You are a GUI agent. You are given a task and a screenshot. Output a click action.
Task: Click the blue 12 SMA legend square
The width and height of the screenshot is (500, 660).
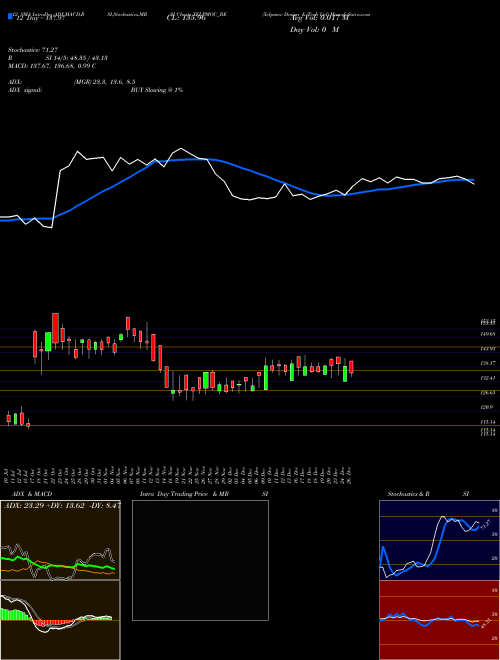(10, 16)
